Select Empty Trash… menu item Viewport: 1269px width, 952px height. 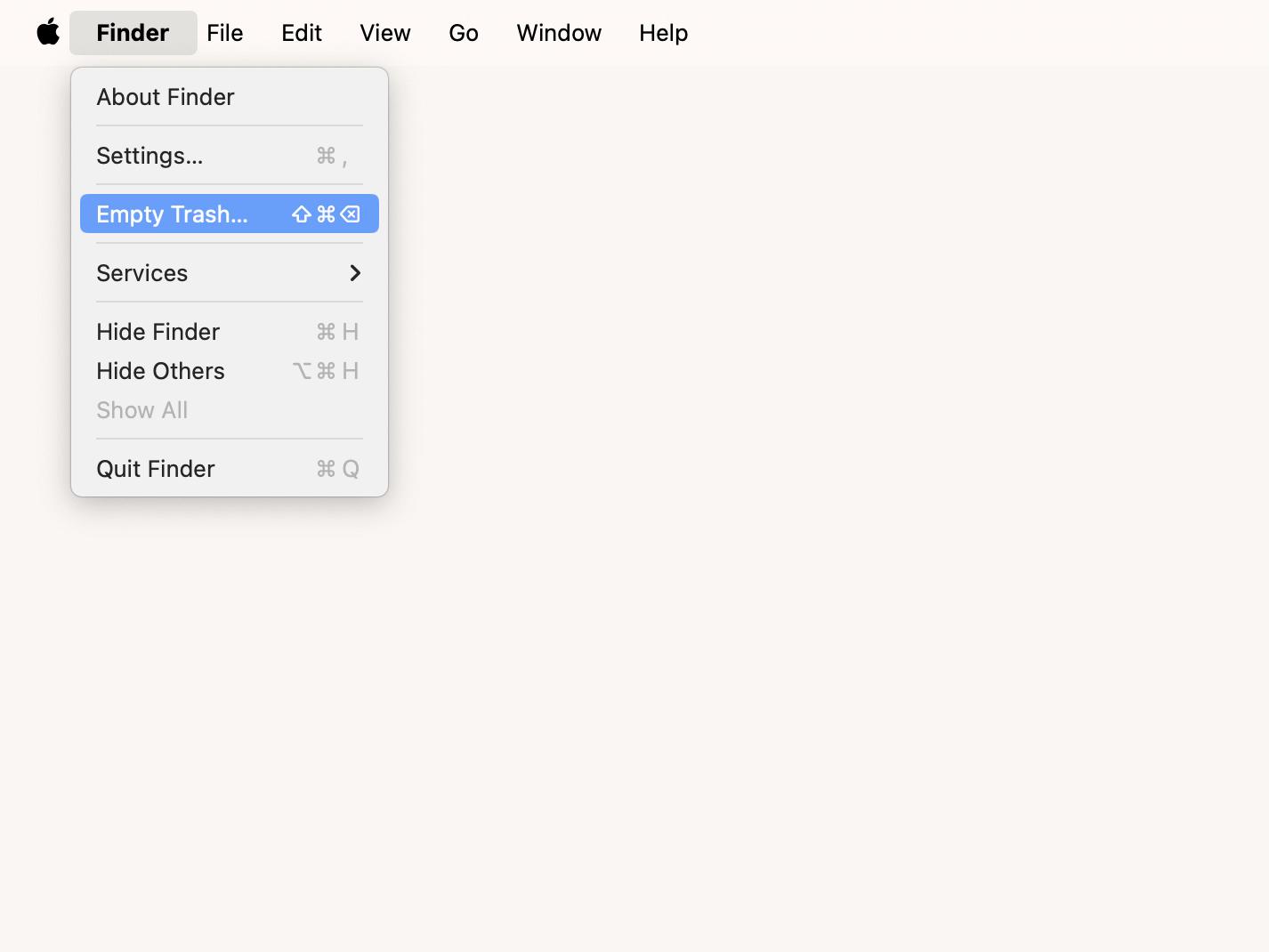click(x=230, y=214)
